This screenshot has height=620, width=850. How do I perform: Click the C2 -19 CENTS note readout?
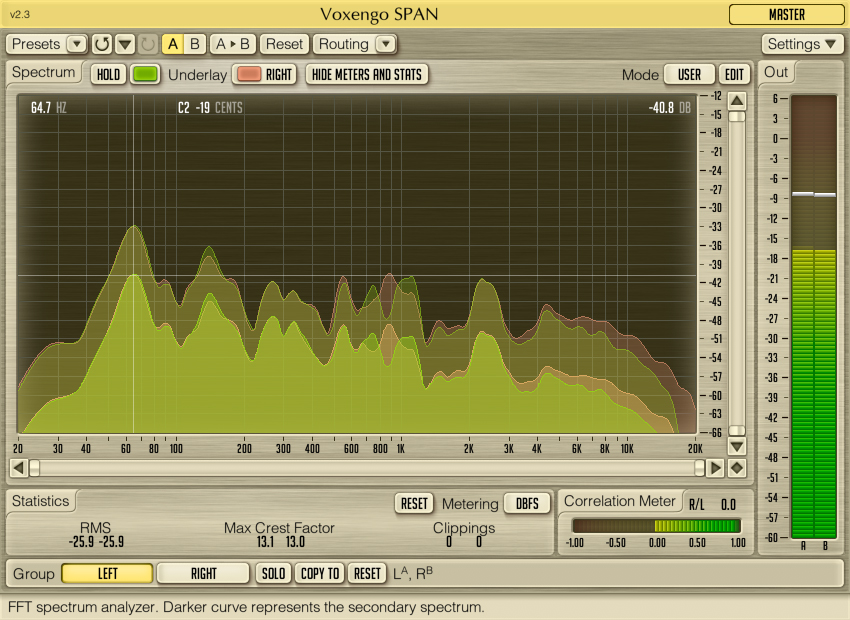click(x=210, y=108)
